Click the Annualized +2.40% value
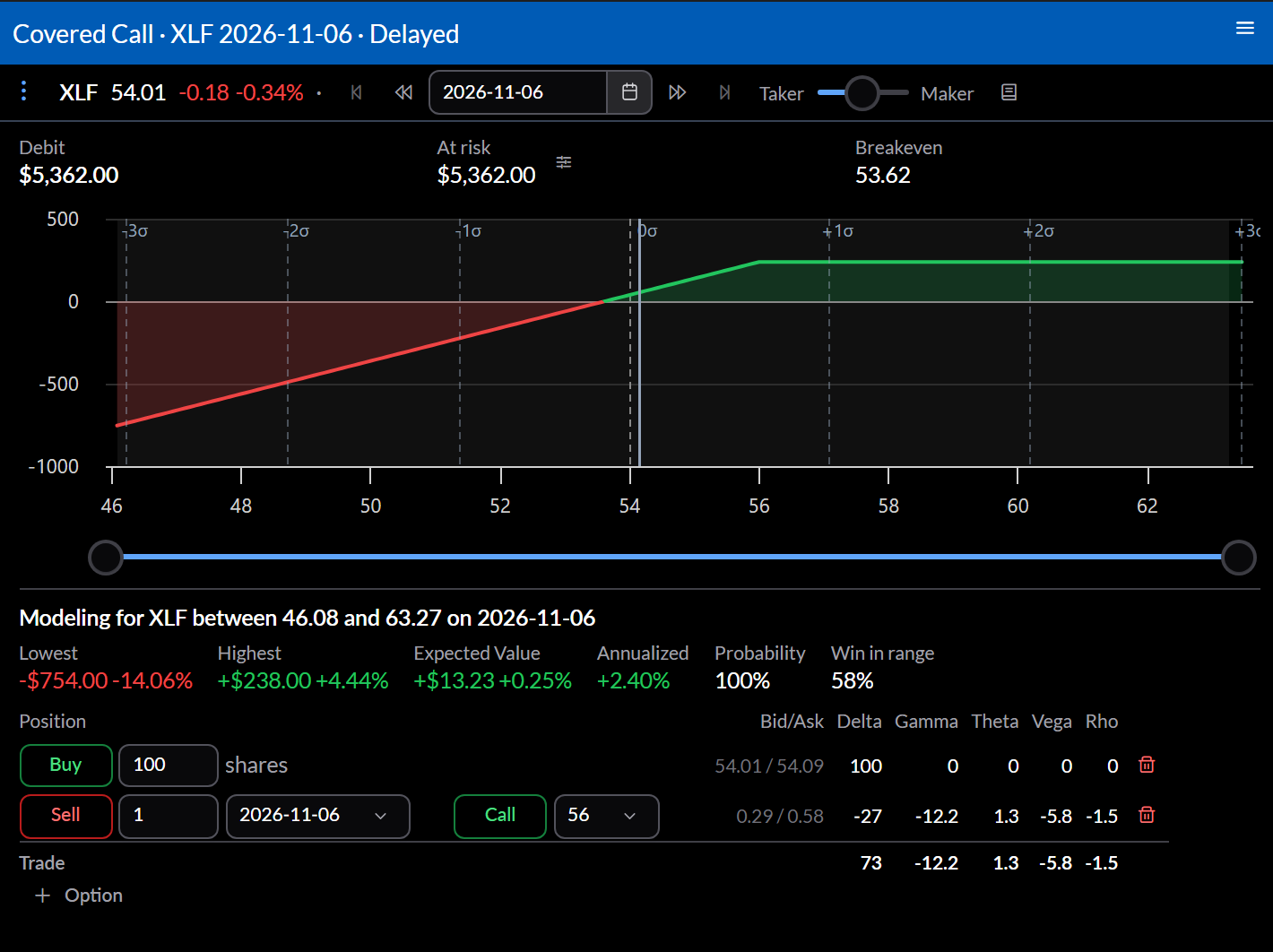 (x=633, y=681)
